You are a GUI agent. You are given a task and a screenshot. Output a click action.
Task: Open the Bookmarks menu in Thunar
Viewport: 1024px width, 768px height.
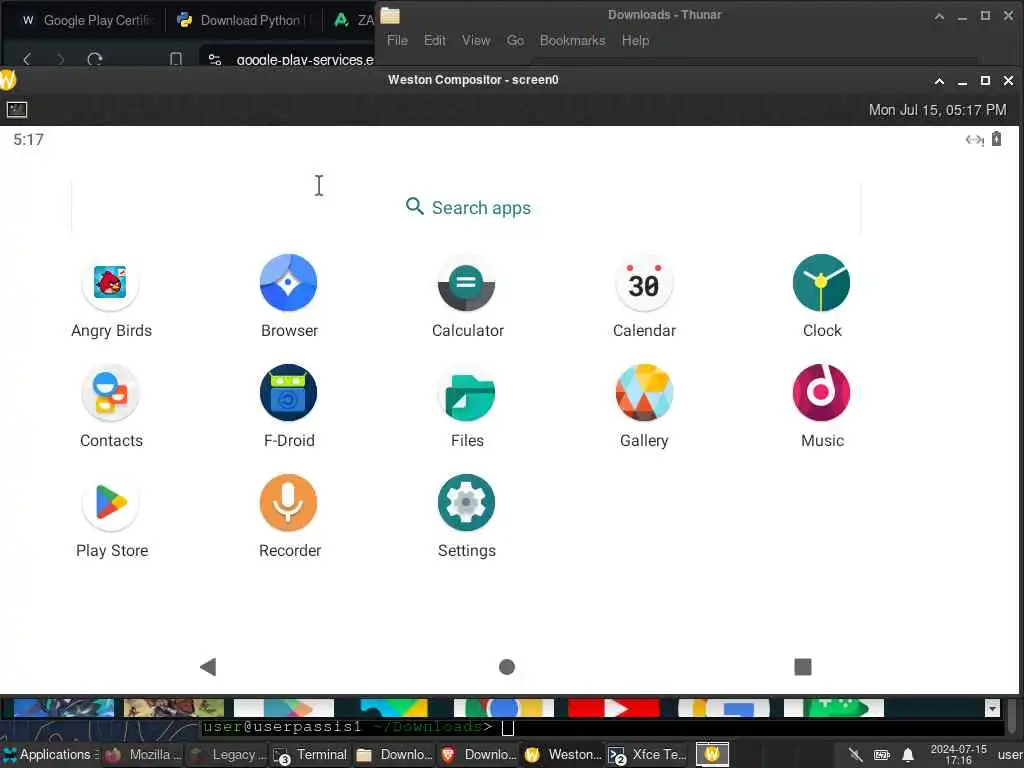coord(572,40)
